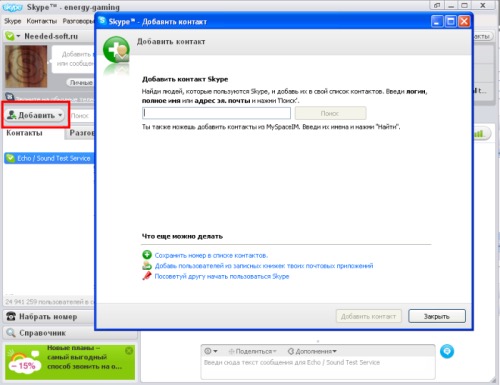This screenshot has width=500, height=385.
Task: Click the 24 941 259 users online status text
Action: [x=49, y=302]
